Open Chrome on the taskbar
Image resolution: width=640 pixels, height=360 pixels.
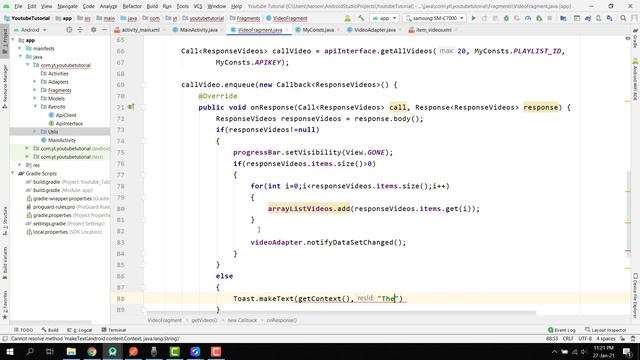coord(92,351)
